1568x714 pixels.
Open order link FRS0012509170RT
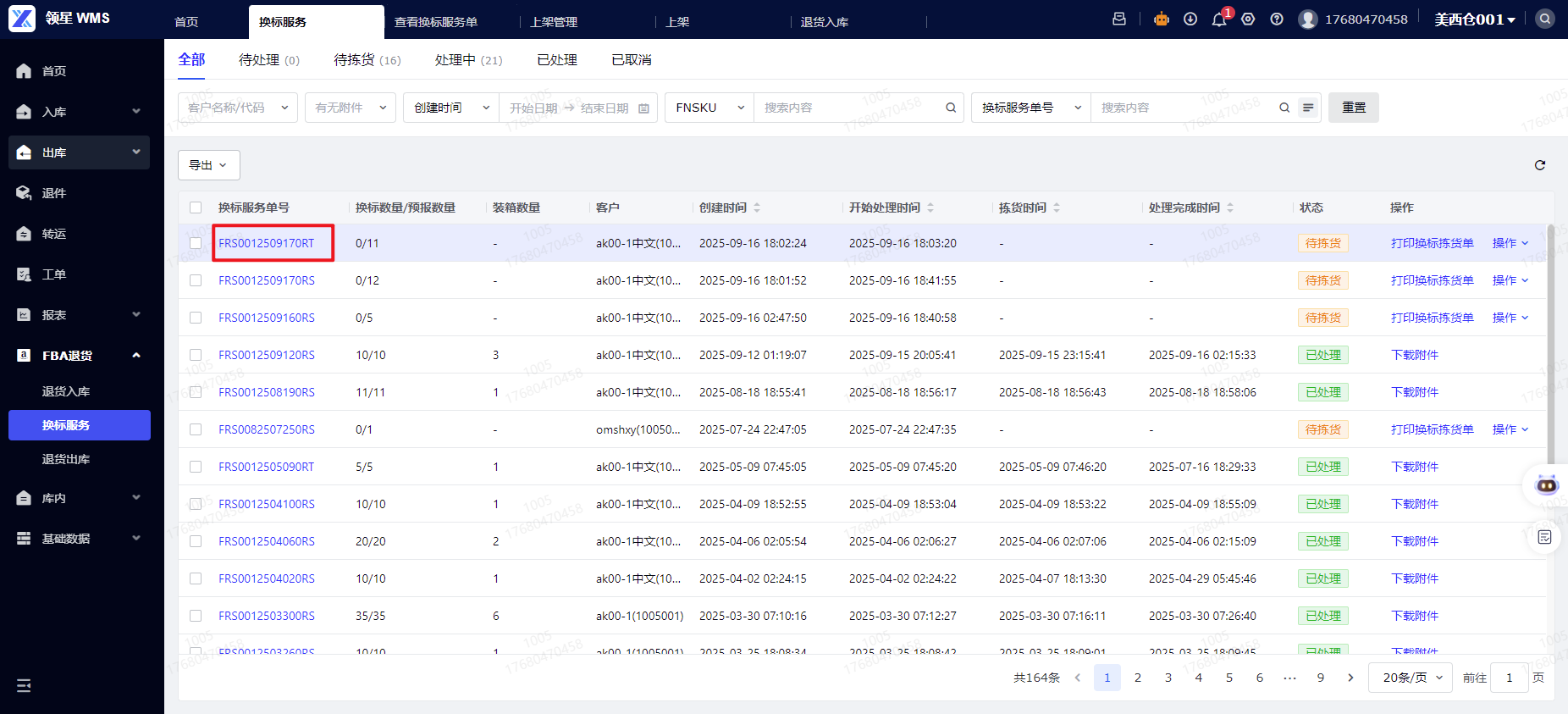coord(266,243)
